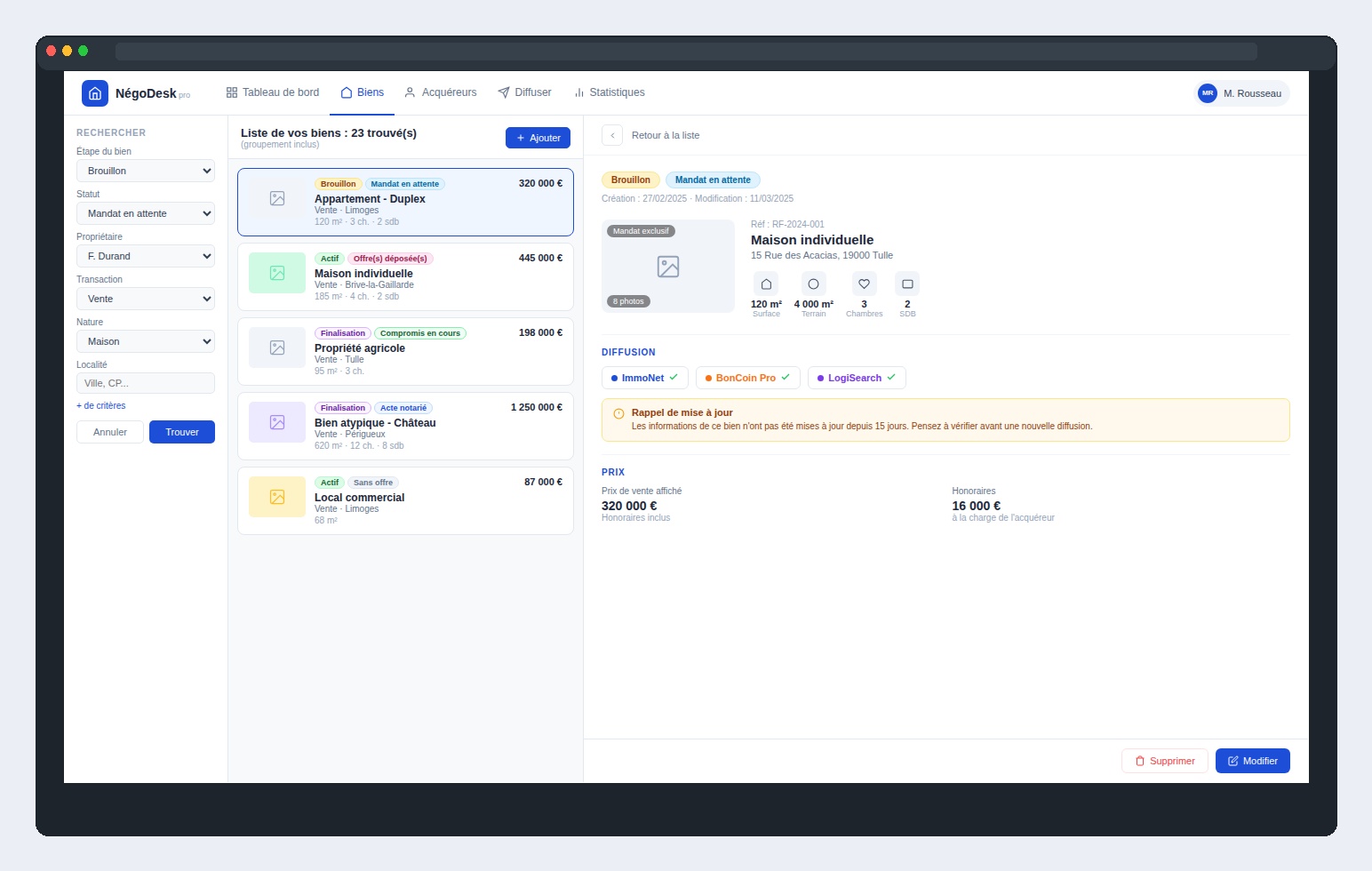
Task: Click the NégoDesk home logo icon
Action: coord(95,93)
